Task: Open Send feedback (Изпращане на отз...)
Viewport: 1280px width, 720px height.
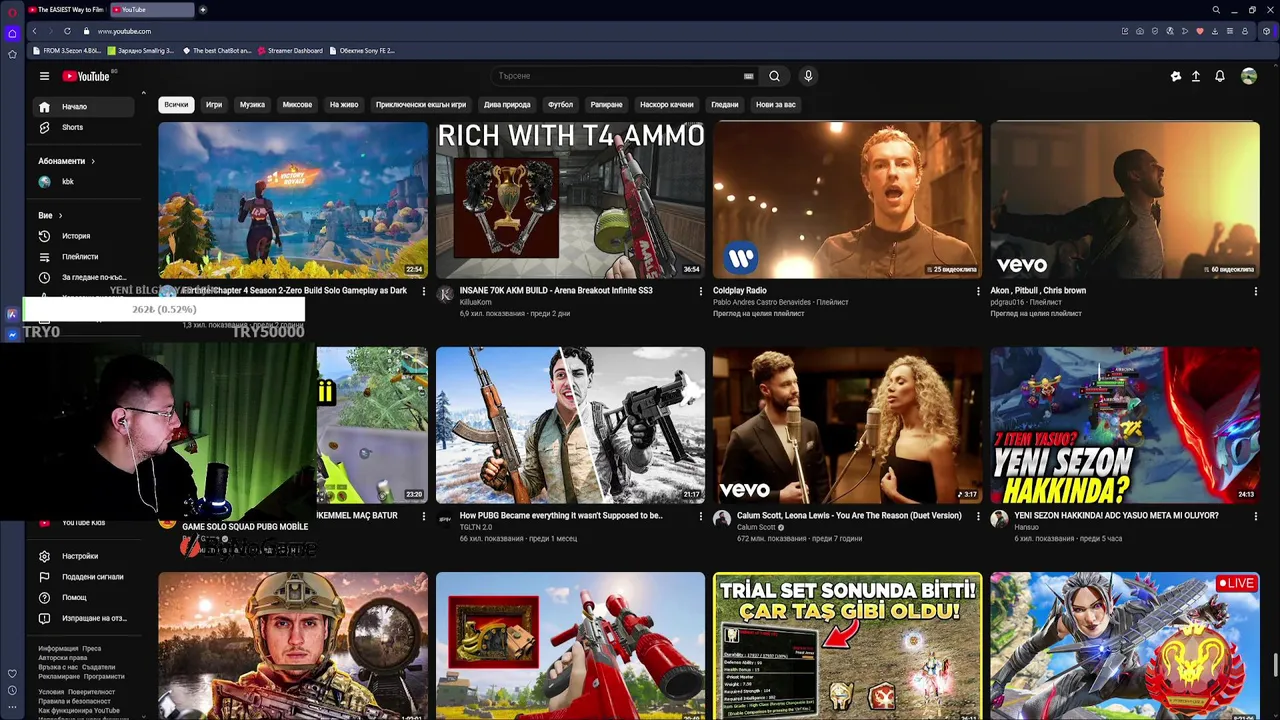Action: pos(84,618)
